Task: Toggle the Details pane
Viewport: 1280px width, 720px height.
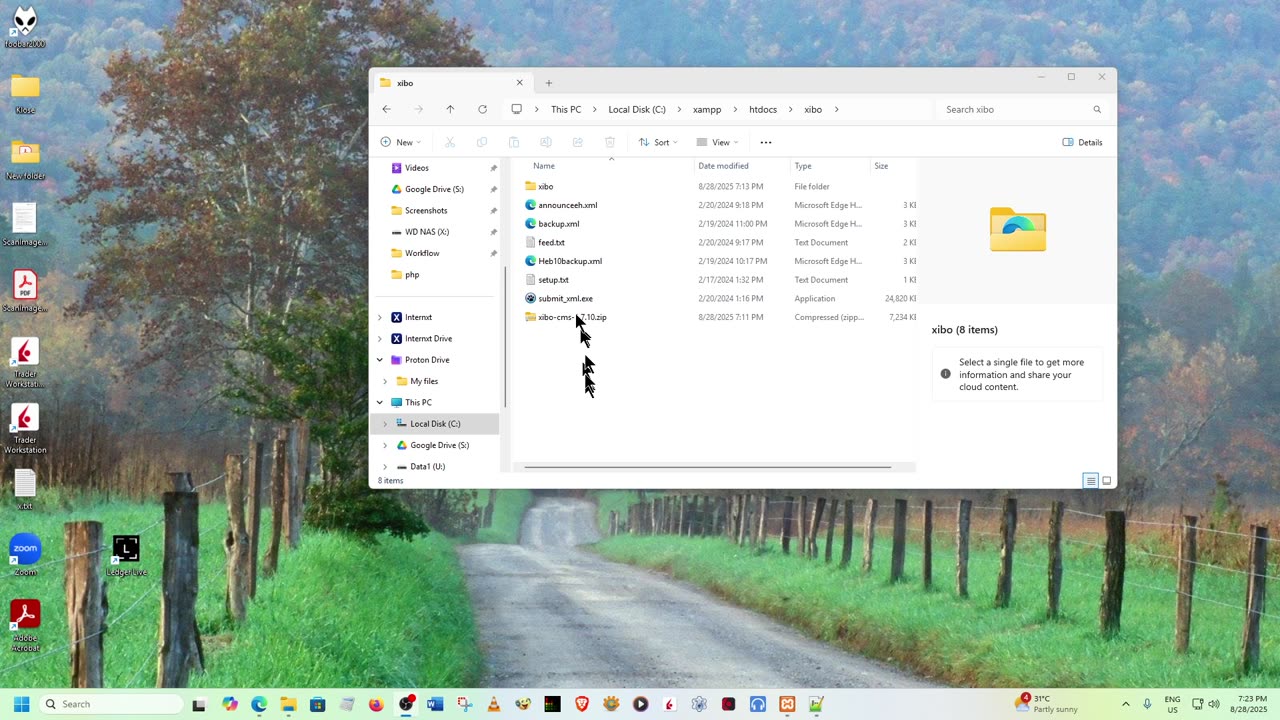Action: coord(1083,142)
